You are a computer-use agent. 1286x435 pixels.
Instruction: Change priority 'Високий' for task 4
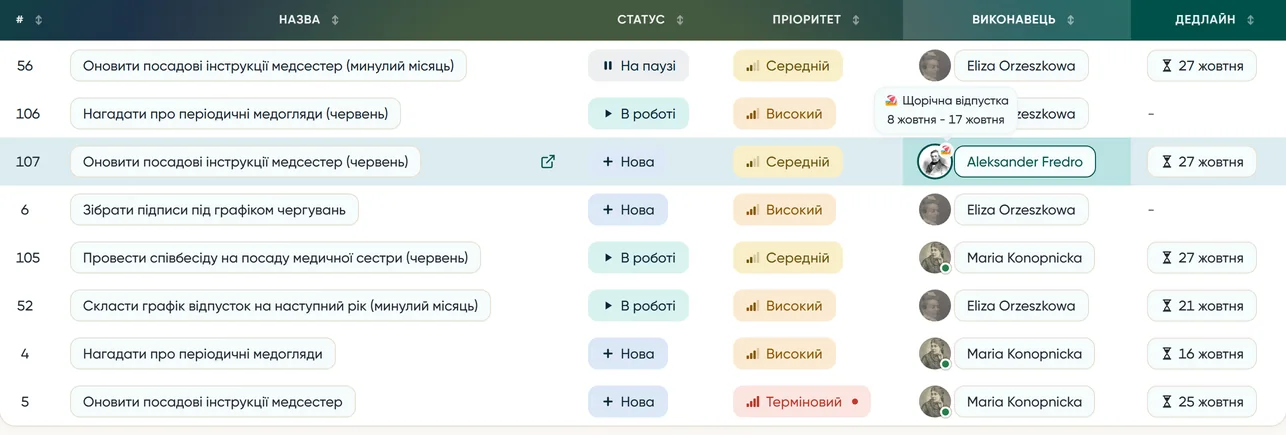tap(784, 354)
